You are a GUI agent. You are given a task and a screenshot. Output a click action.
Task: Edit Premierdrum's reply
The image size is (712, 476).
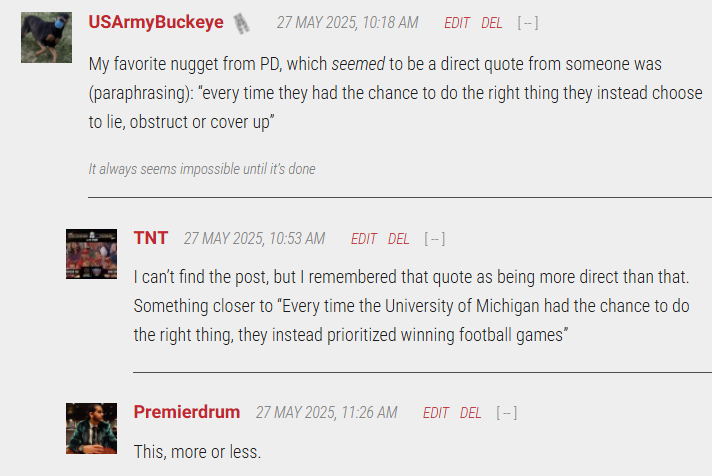(x=435, y=413)
